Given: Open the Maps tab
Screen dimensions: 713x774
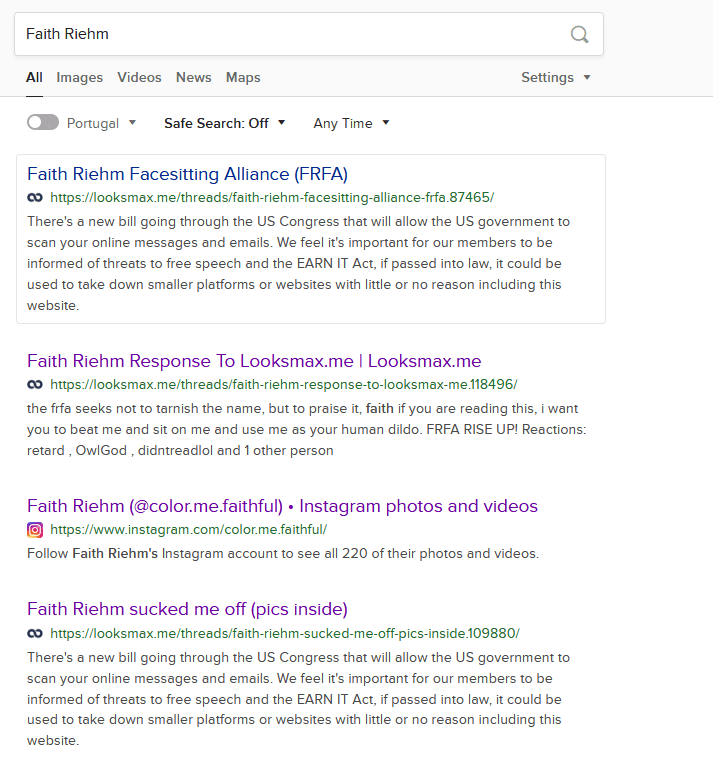Looking at the screenshot, I should click(243, 77).
